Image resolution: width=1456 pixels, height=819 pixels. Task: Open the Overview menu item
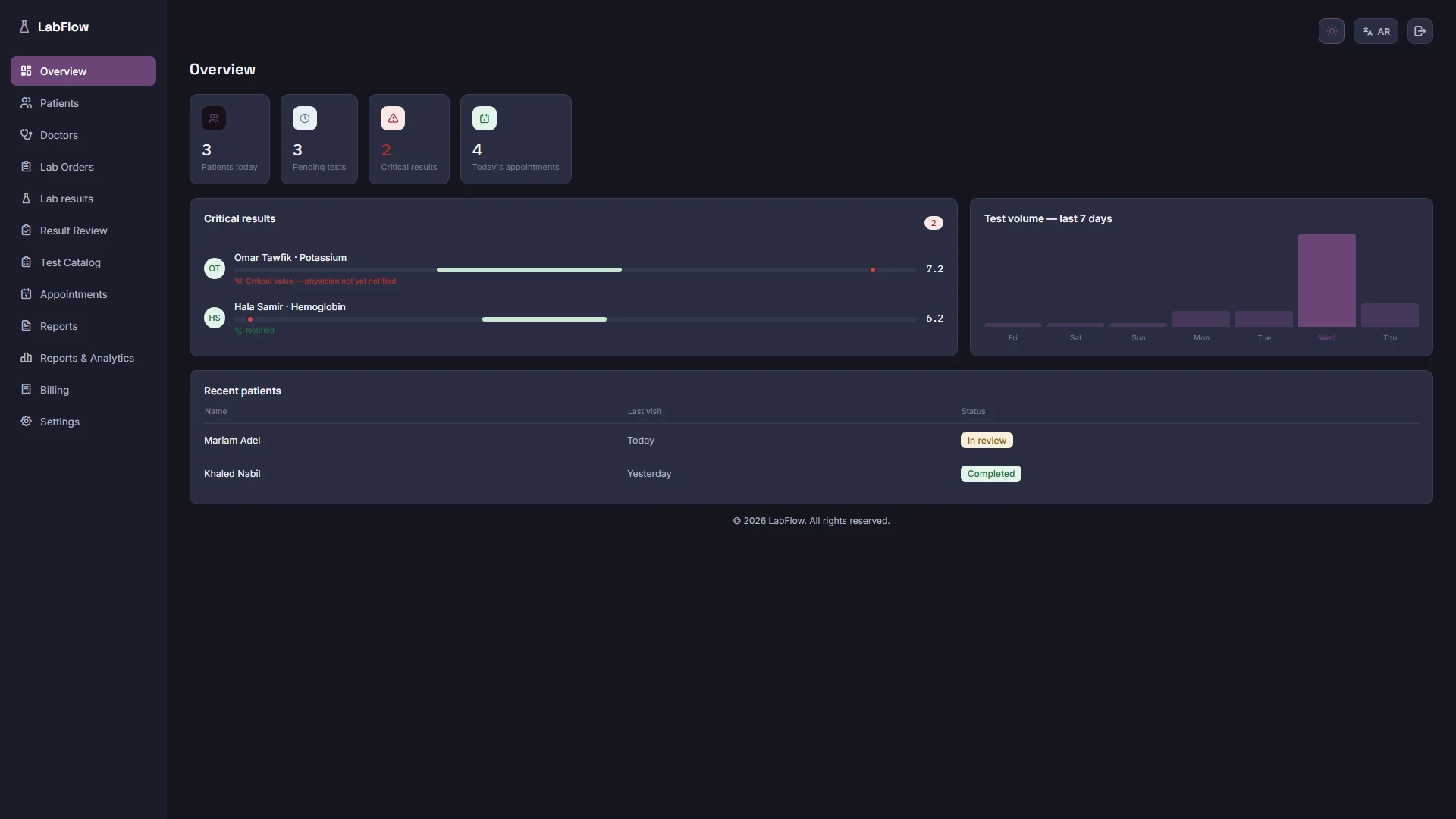[83, 71]
